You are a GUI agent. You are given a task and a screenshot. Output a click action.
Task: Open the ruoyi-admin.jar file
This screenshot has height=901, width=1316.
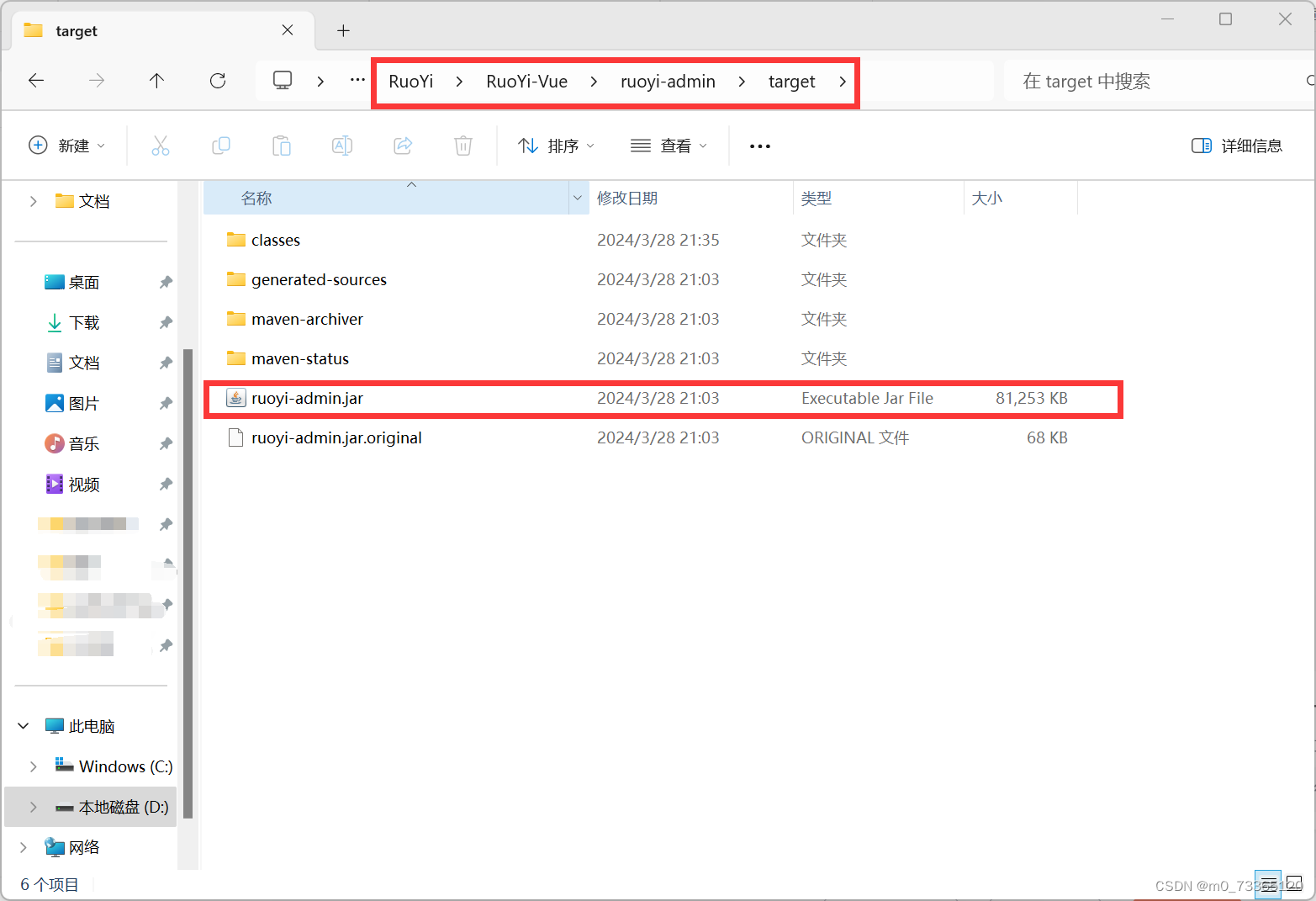(x=308, y=397)
